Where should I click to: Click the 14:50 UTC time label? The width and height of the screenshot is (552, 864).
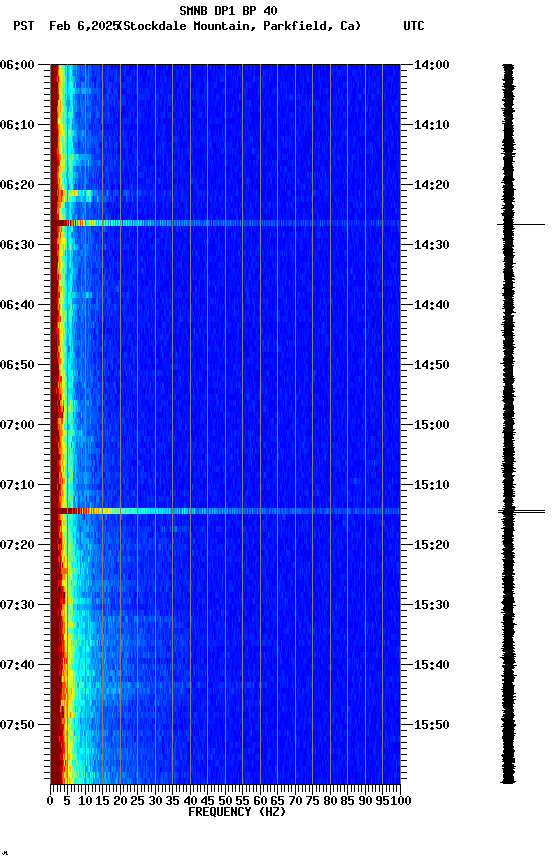(432, 365)
